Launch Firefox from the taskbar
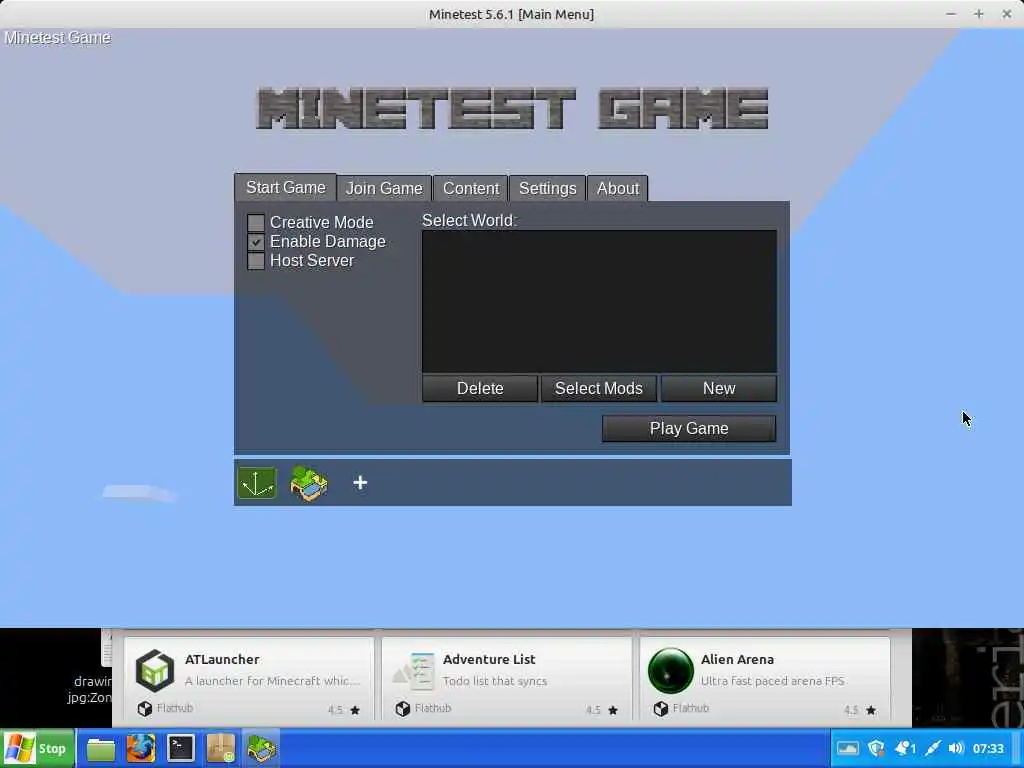The width and height of the screenshot is (1024, 768). pos(140,748)
